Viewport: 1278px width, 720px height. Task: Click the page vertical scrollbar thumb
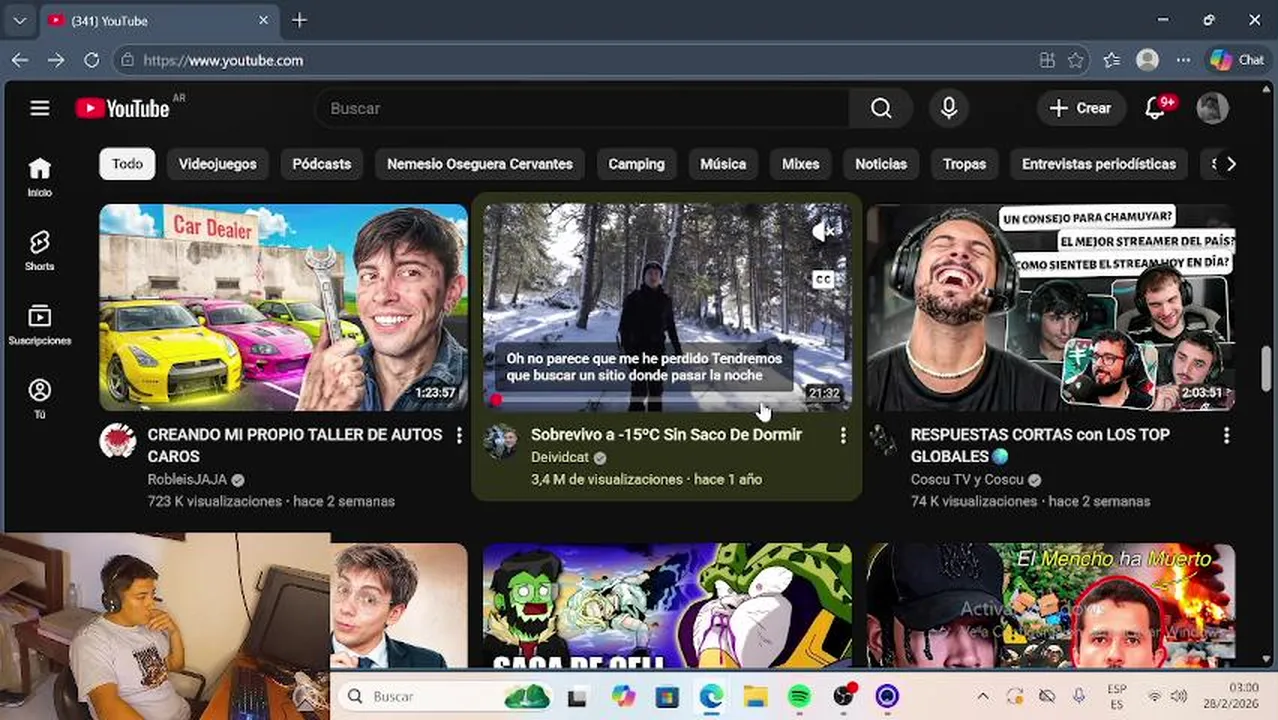tap(1267, 370)
